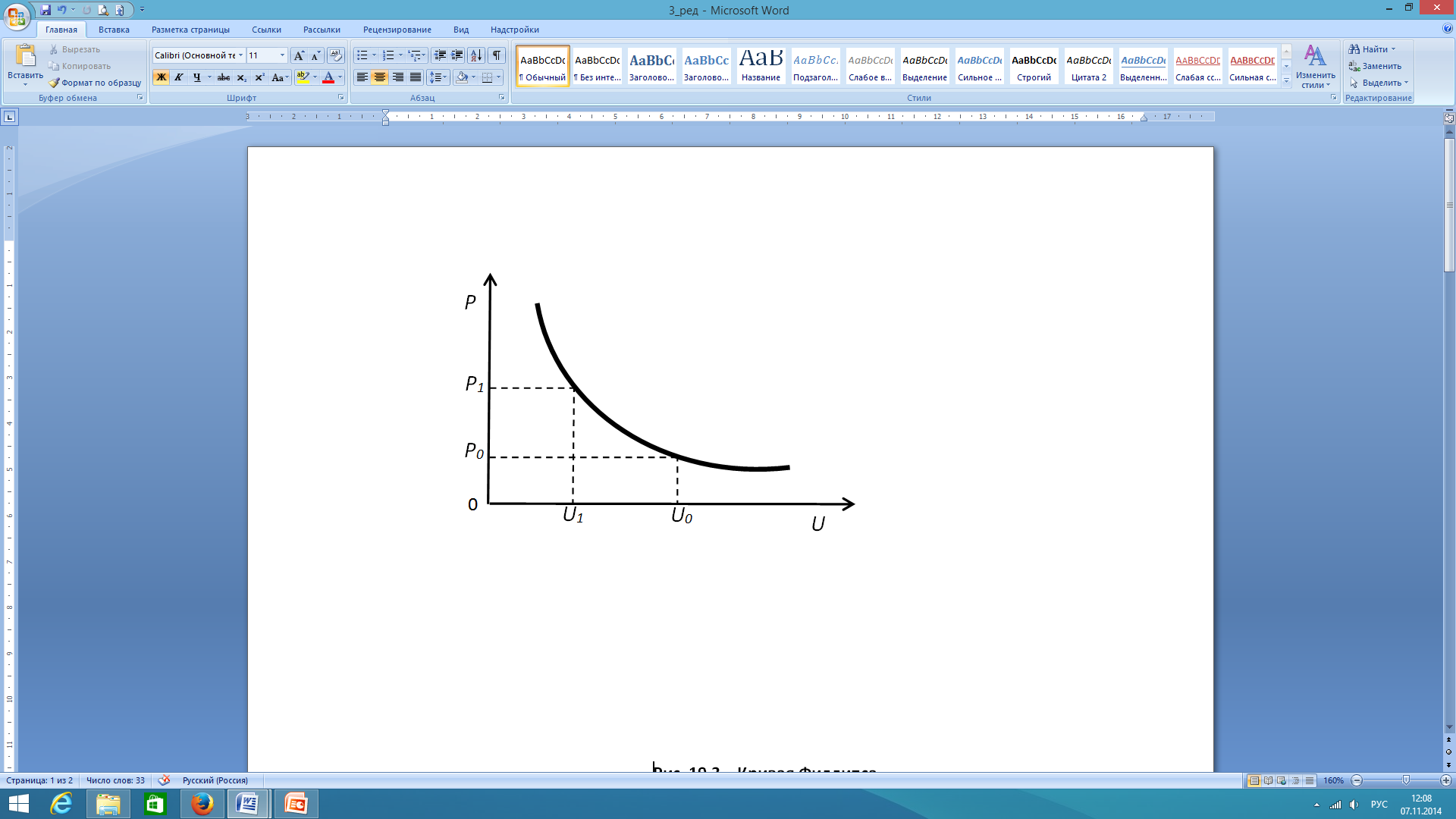
Task: Open the Вид ribbon tab
Action: tap(461, 30)
